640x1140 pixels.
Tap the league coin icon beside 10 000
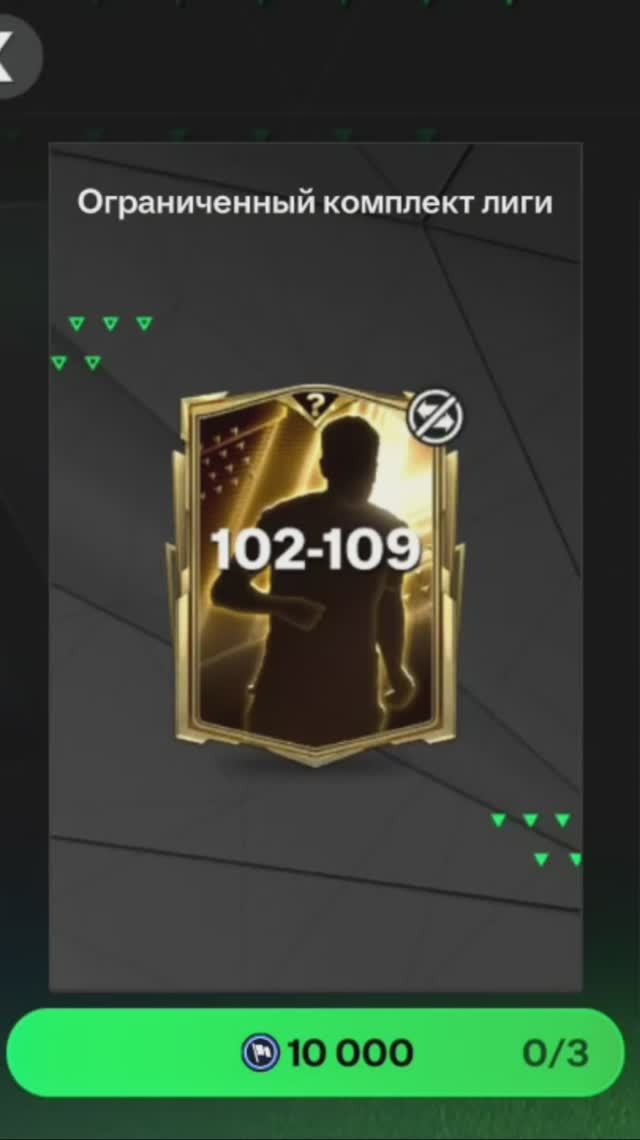coord(262,1053)
